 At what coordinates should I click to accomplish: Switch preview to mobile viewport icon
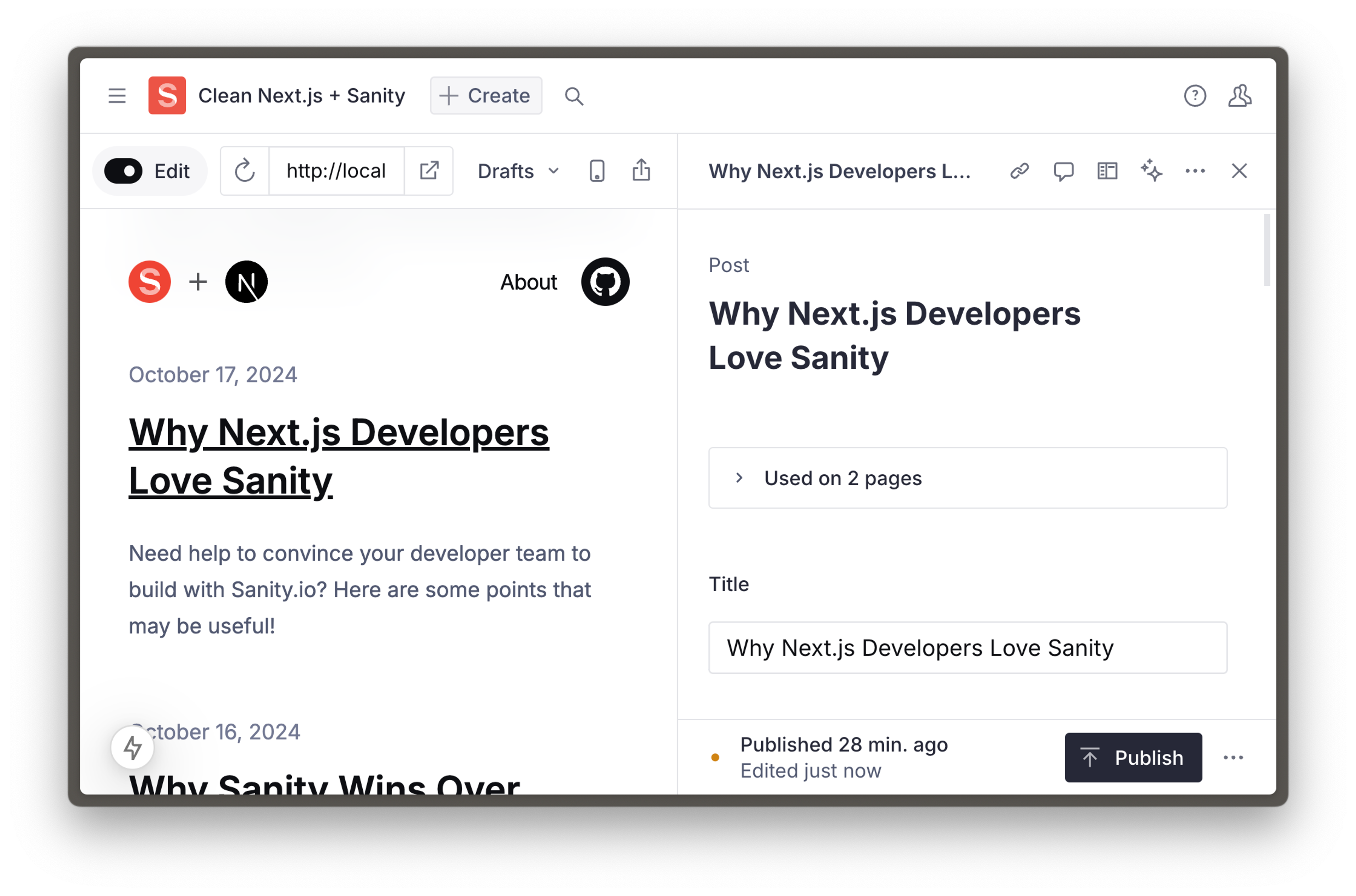coord(597,171)
